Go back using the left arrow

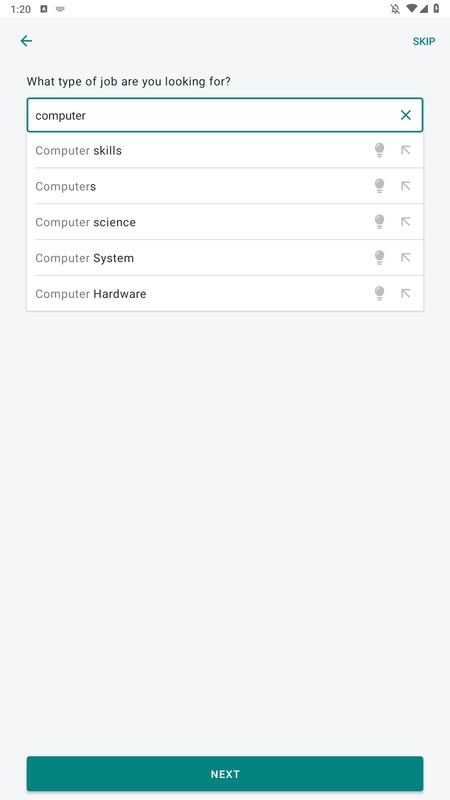click(x=26, y=41)
